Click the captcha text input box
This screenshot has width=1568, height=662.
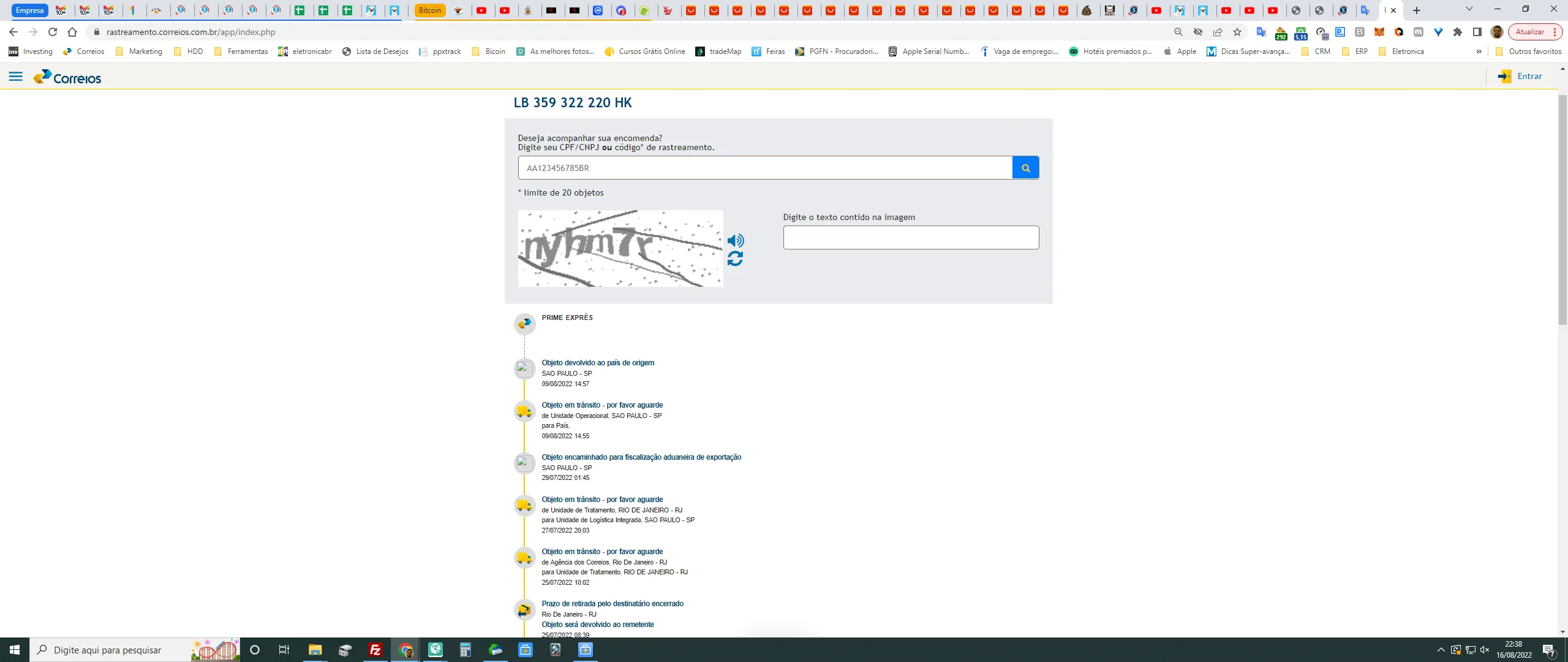click(x=911, y=238)
